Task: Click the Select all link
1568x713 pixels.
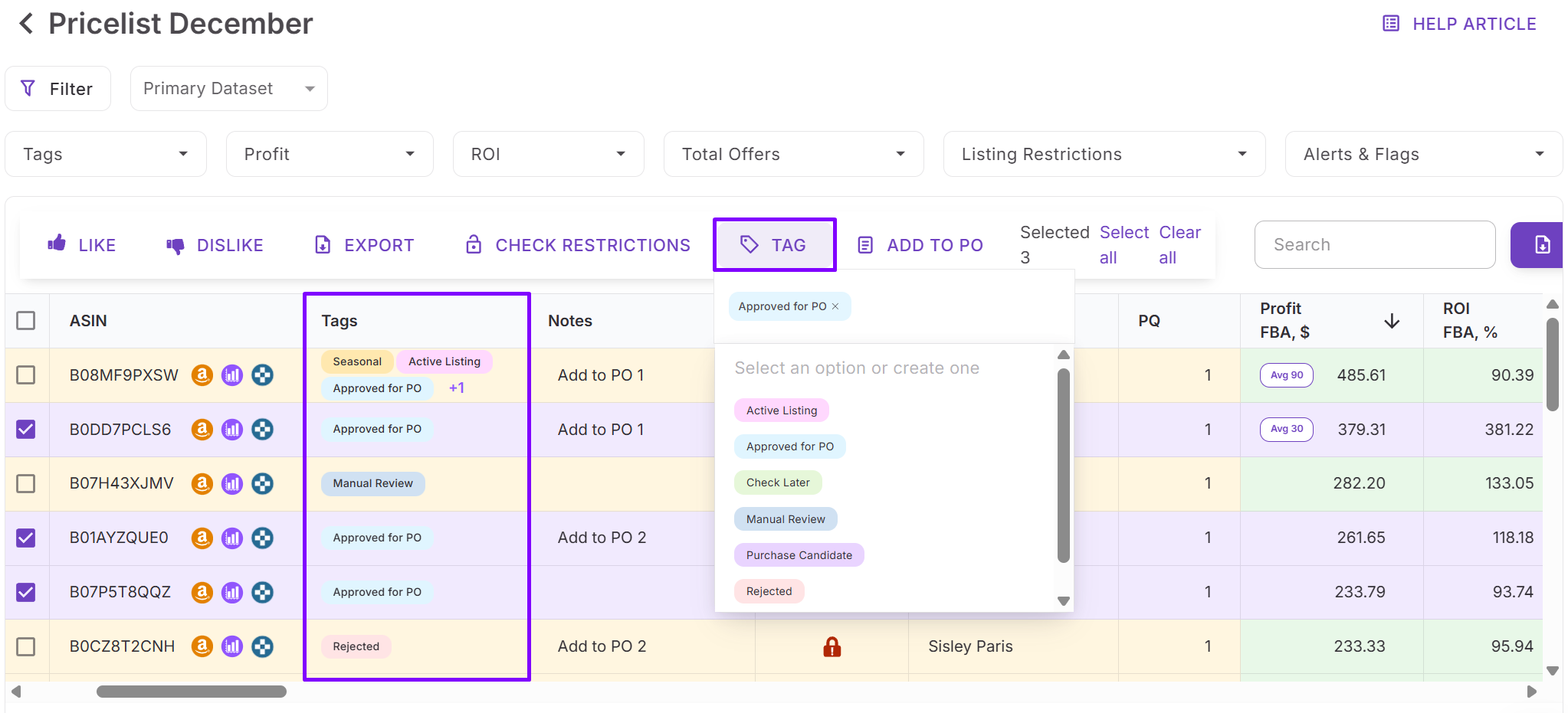Action: point(1124,244)
